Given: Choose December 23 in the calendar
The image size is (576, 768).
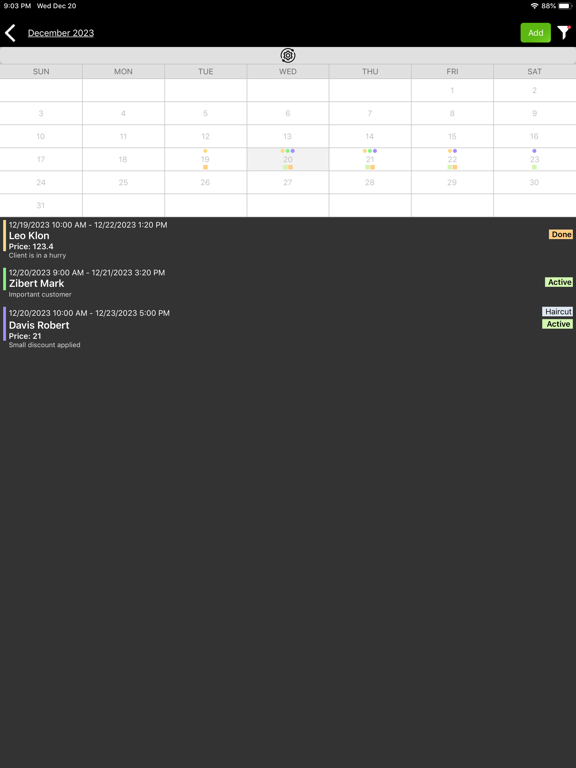Looking at the screenshot, I should pos(534,159).
